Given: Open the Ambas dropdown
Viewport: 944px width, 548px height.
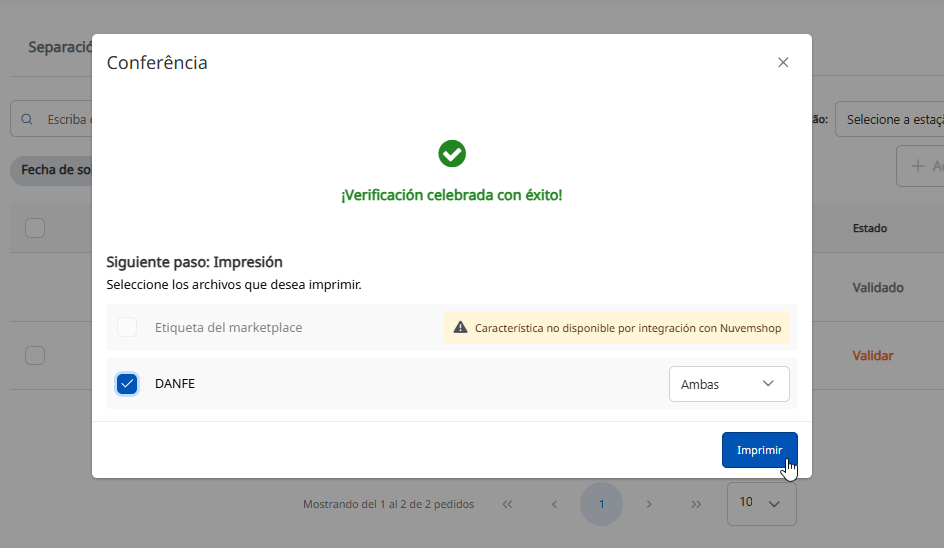Looking at the screenshot, I should [x=729, y=384].
